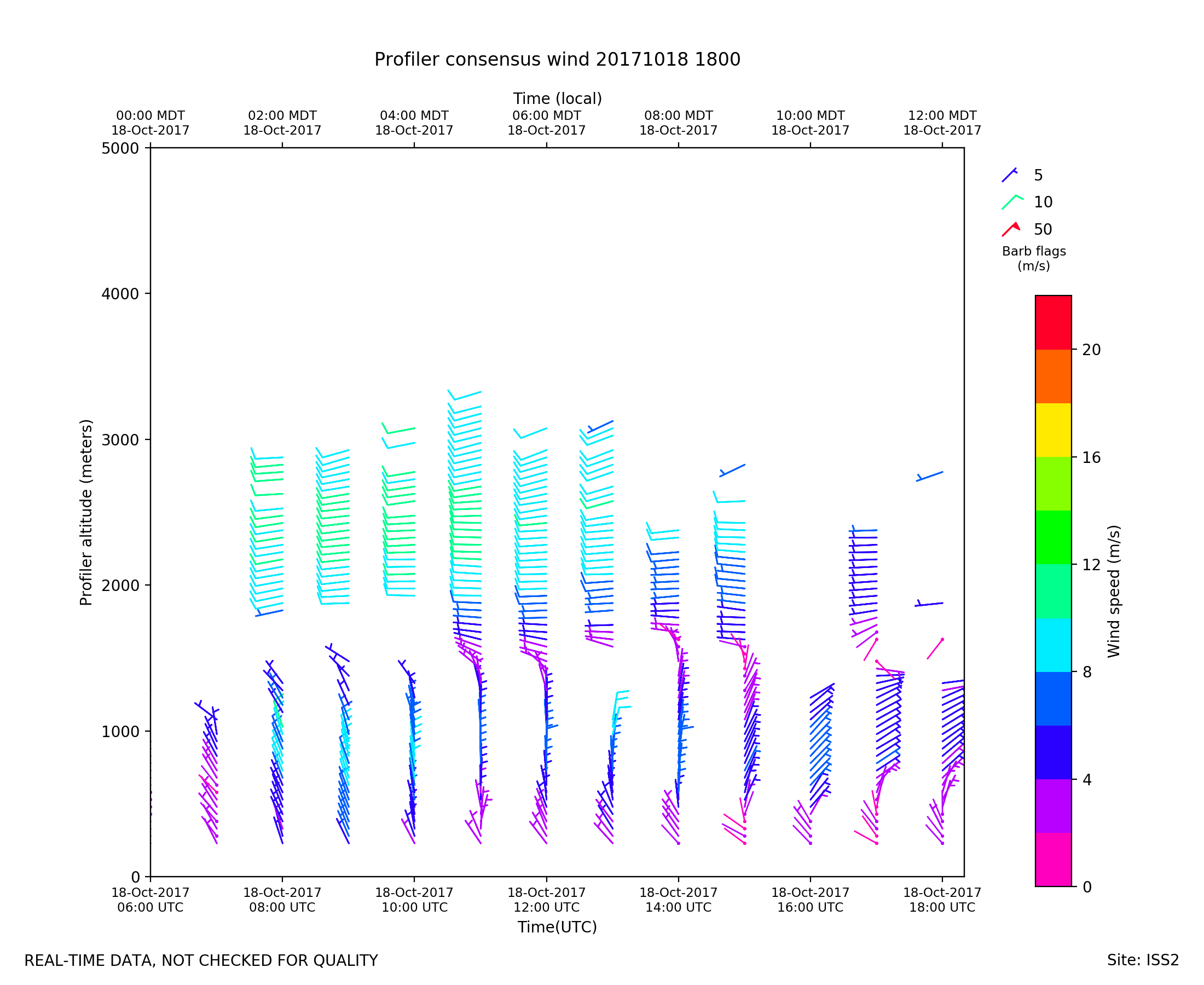Click the 5000 altitude tick label
The height and width of the screenshot is (985, 1204).
(120, 149)
